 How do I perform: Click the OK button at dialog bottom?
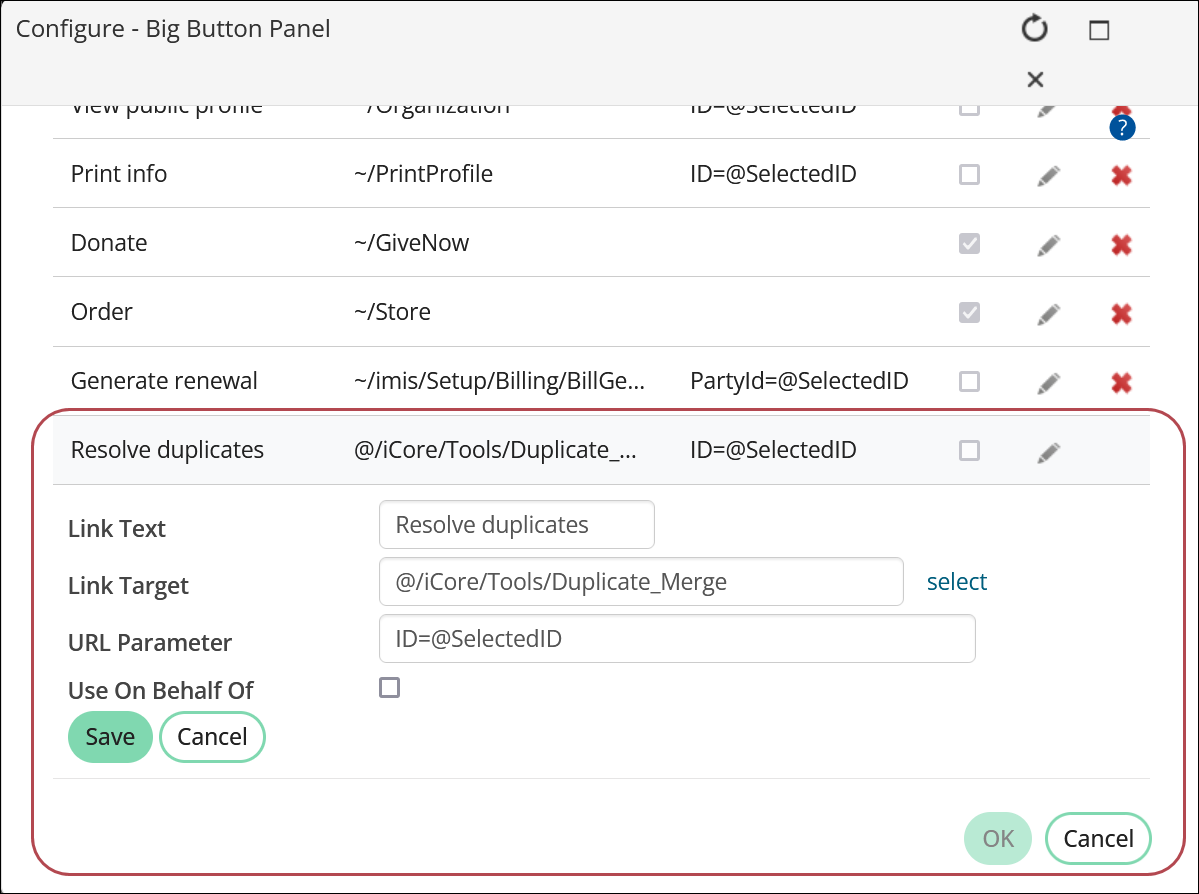click(998, 839)
